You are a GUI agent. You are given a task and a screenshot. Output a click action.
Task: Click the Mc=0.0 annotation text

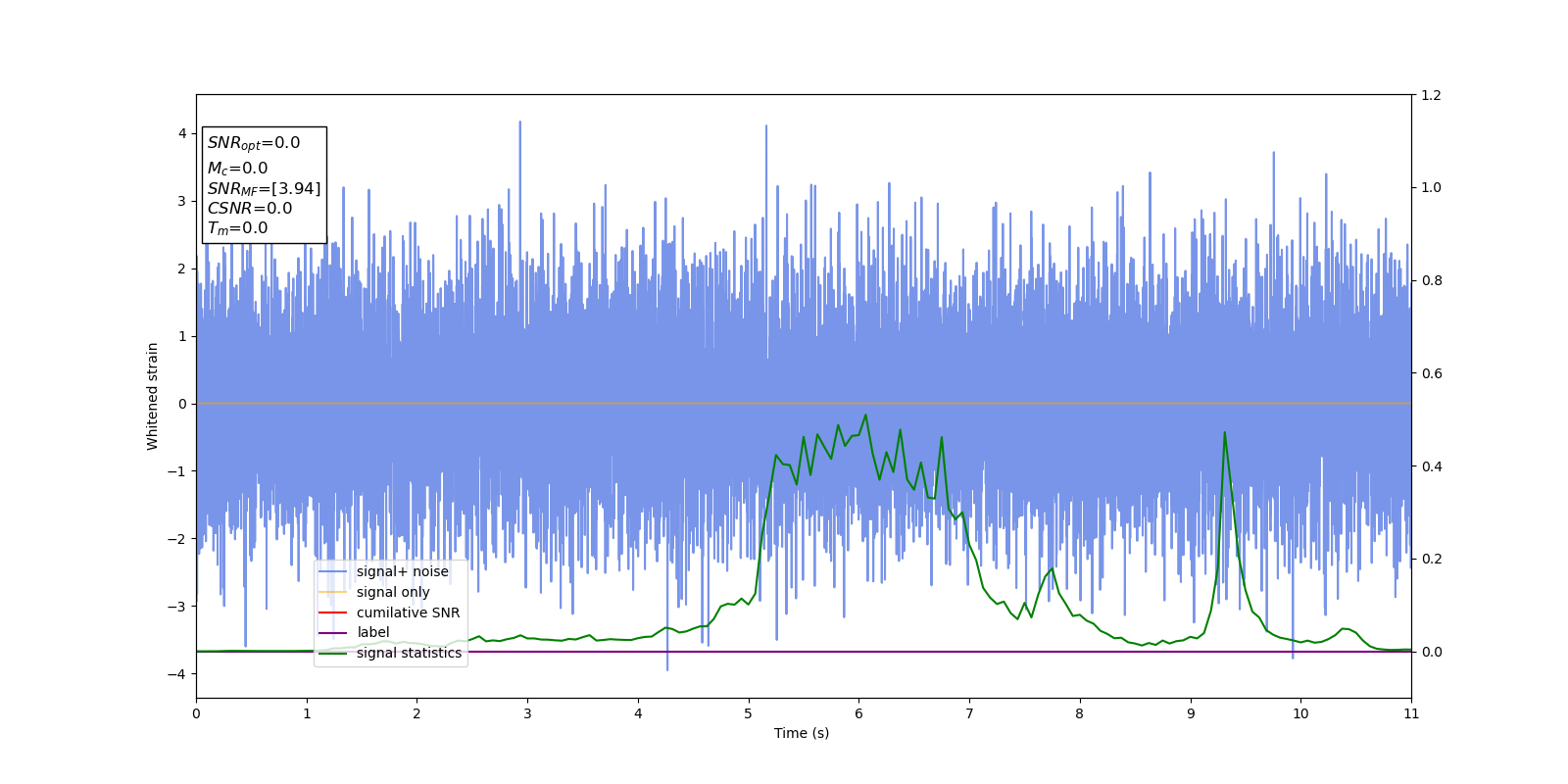(237, 169)
